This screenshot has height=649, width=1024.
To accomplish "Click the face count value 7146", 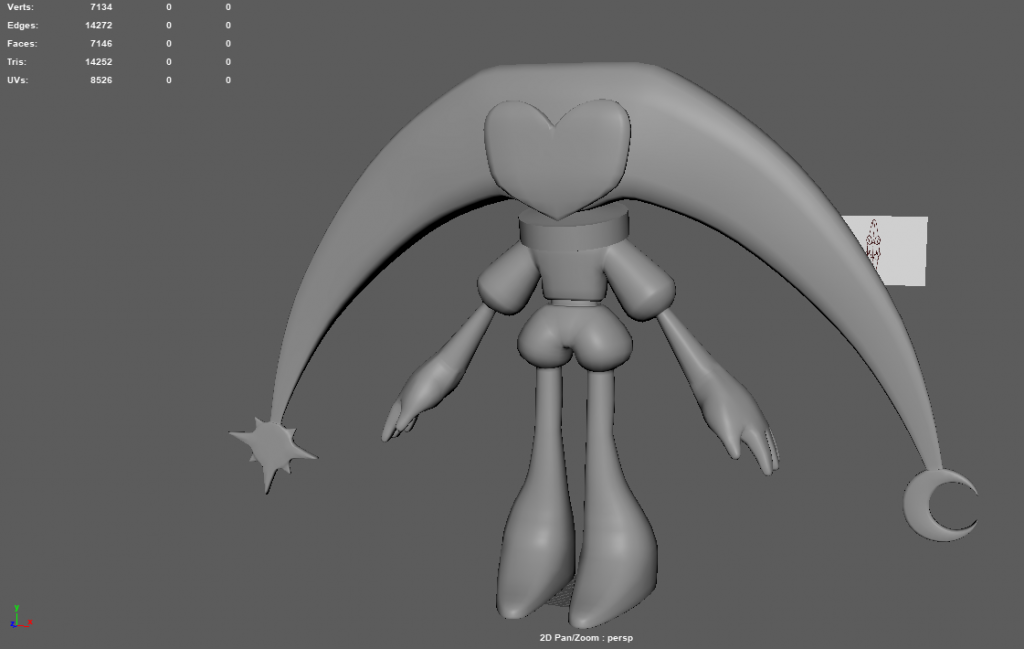I will tap(101, 44).
